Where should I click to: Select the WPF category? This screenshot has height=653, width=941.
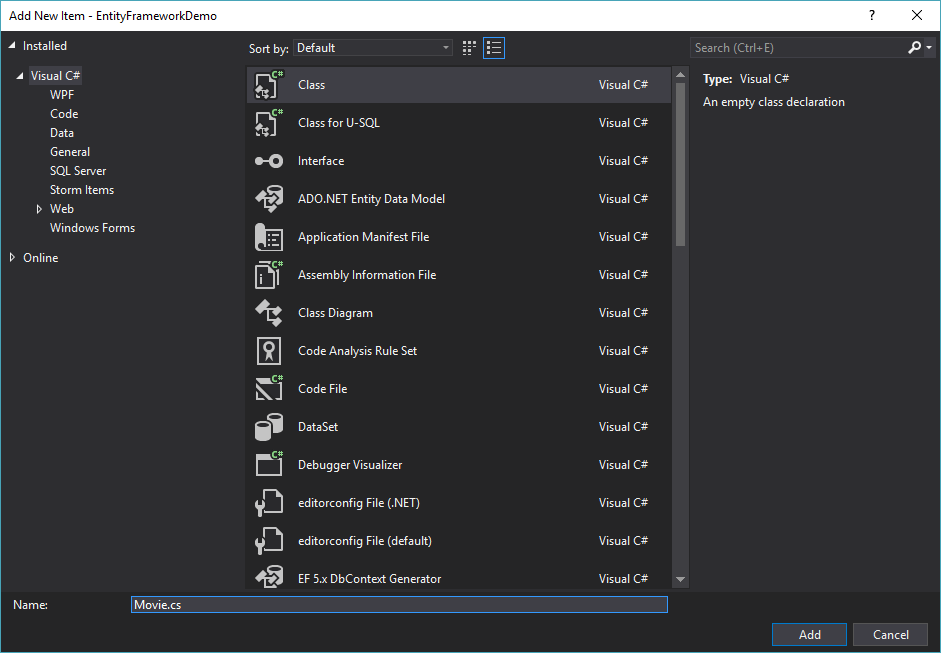[x=62, y=95]
